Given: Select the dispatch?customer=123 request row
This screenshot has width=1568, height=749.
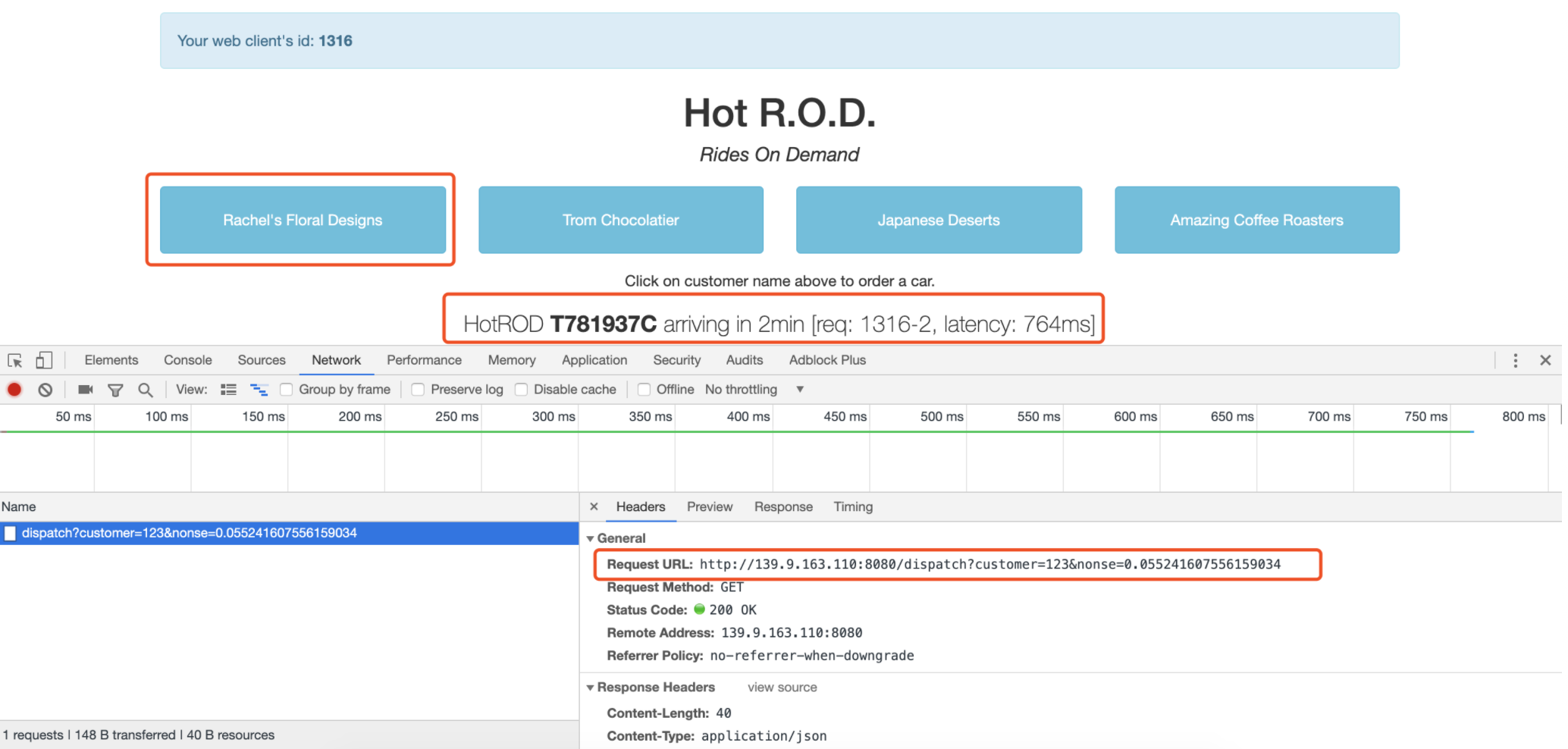Looking at the screenshot, I should [x=289, y=533].
